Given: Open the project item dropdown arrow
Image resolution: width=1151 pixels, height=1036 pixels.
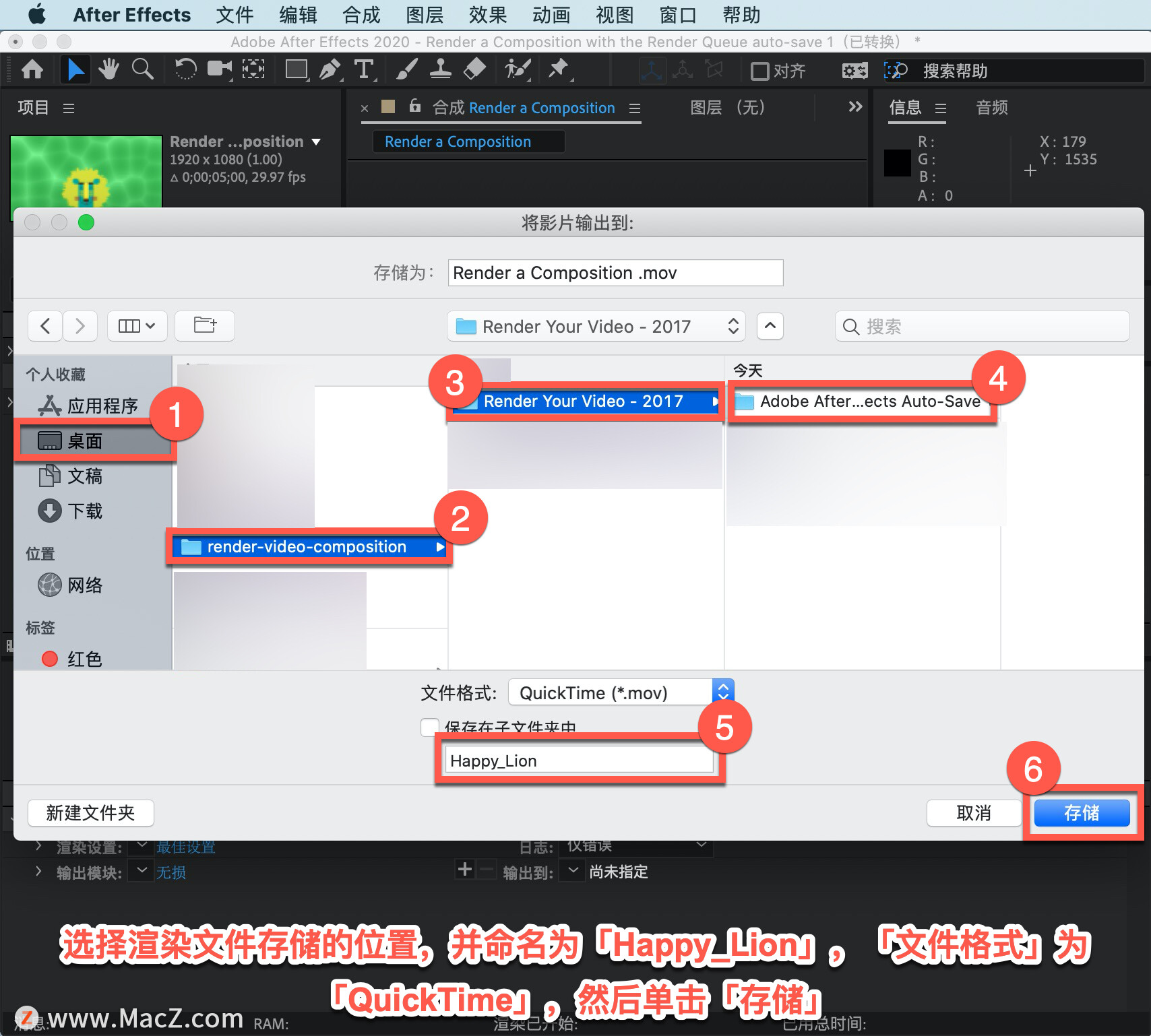Looking at the screenshot, I should click(x=316, y=142).
